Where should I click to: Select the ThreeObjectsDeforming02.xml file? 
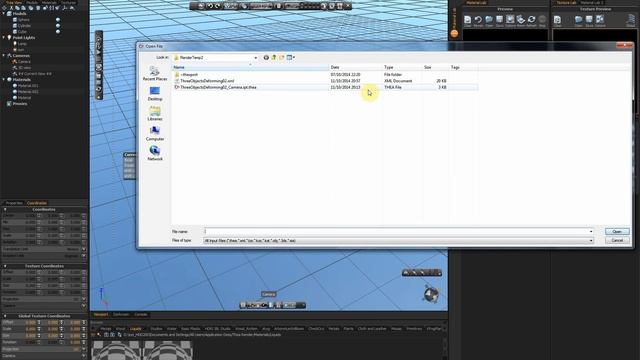(x=207, y=81)
